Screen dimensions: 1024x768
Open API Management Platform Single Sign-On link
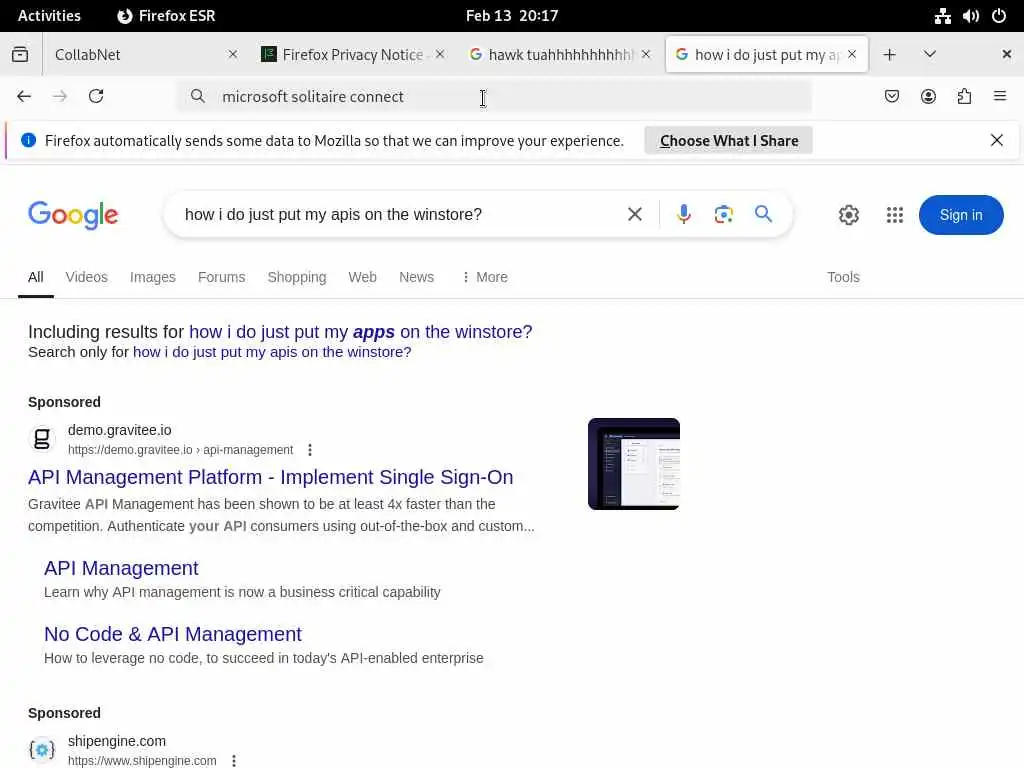coord(270,477)
